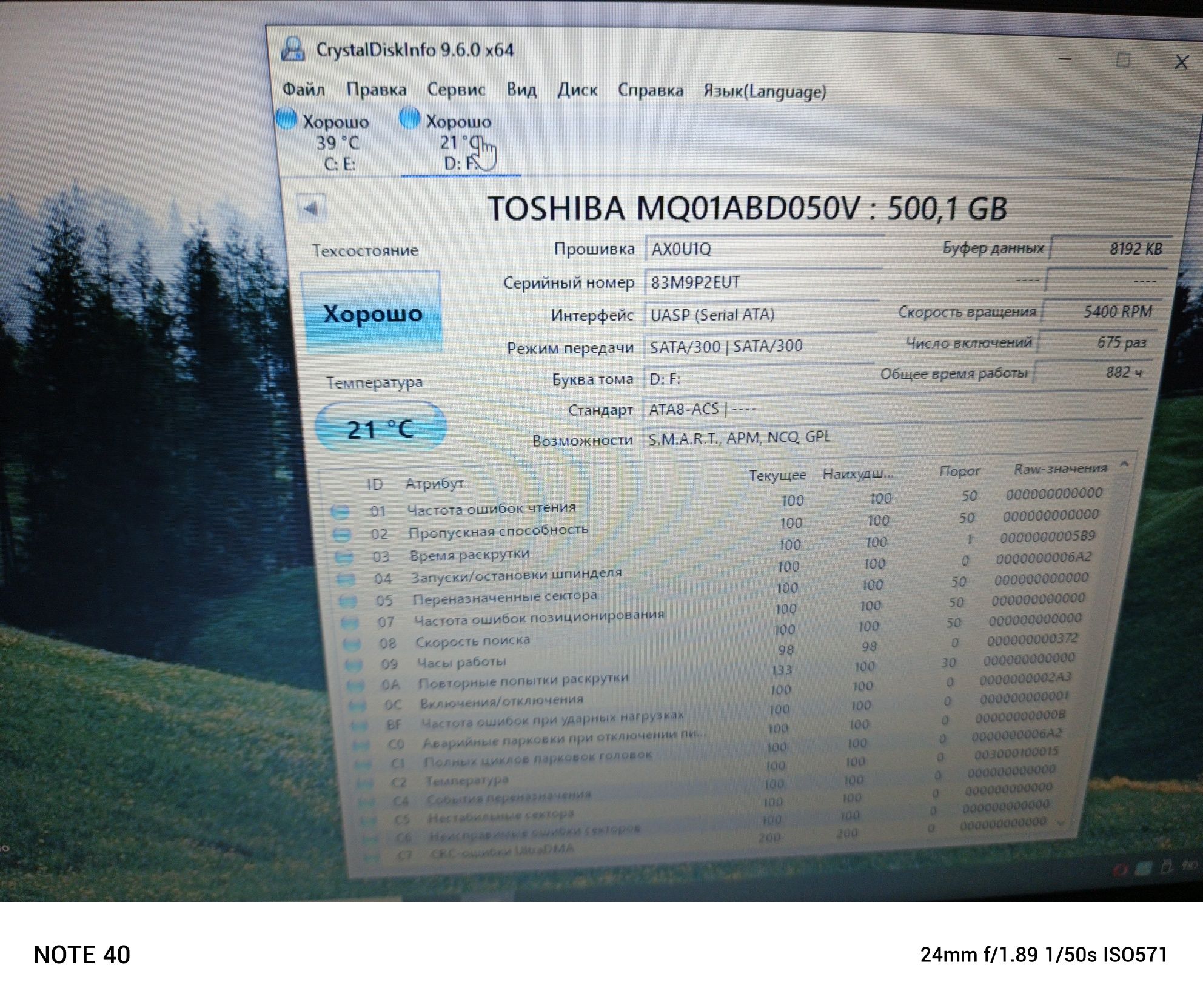Screen dimensions: 1203x1008
Task: Click the Текущее column header
Action: pos(777,475)
